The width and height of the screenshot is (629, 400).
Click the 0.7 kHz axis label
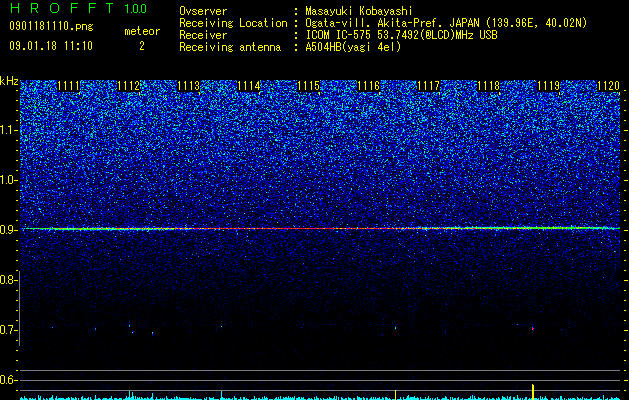7,330
